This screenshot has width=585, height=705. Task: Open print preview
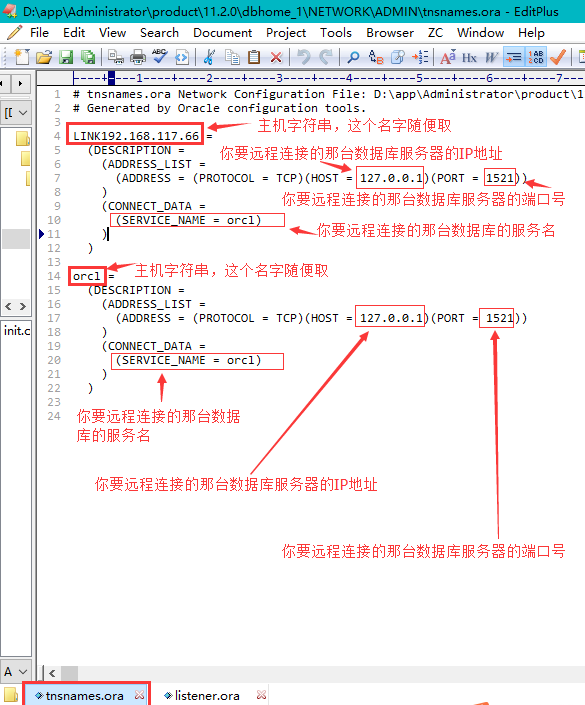pyautogui.click(x=116, y=57)
